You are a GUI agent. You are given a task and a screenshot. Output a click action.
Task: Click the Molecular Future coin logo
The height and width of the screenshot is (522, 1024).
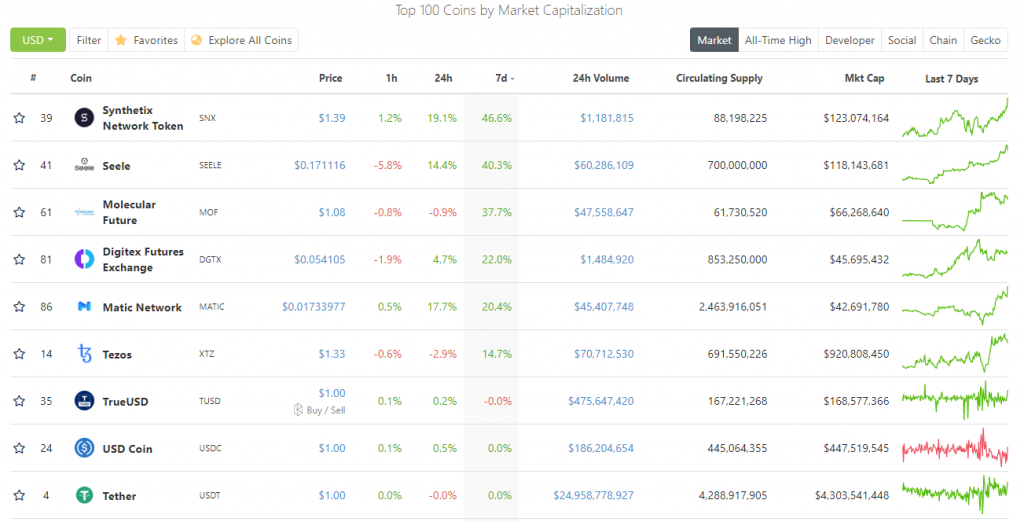coord(84,212)
